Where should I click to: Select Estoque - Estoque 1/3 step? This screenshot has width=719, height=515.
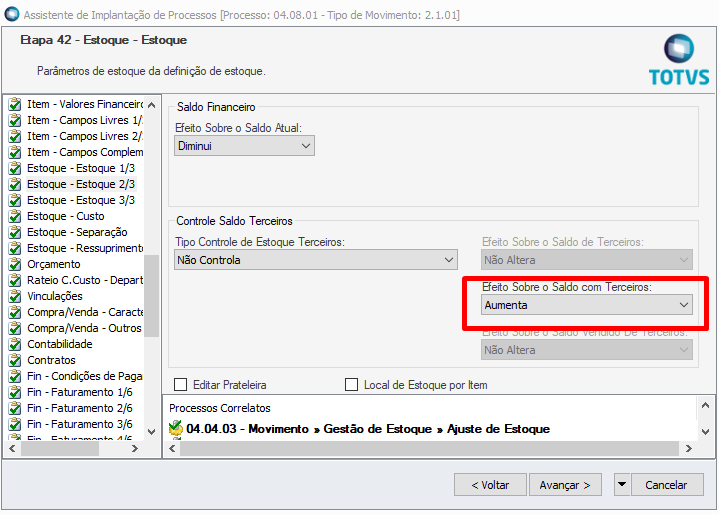pyautogui.click(x=81, y=168)
